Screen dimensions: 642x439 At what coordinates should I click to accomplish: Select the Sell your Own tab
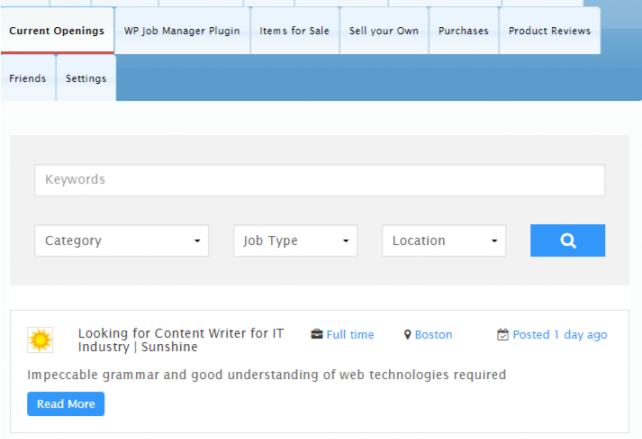[x=384, y=31]
